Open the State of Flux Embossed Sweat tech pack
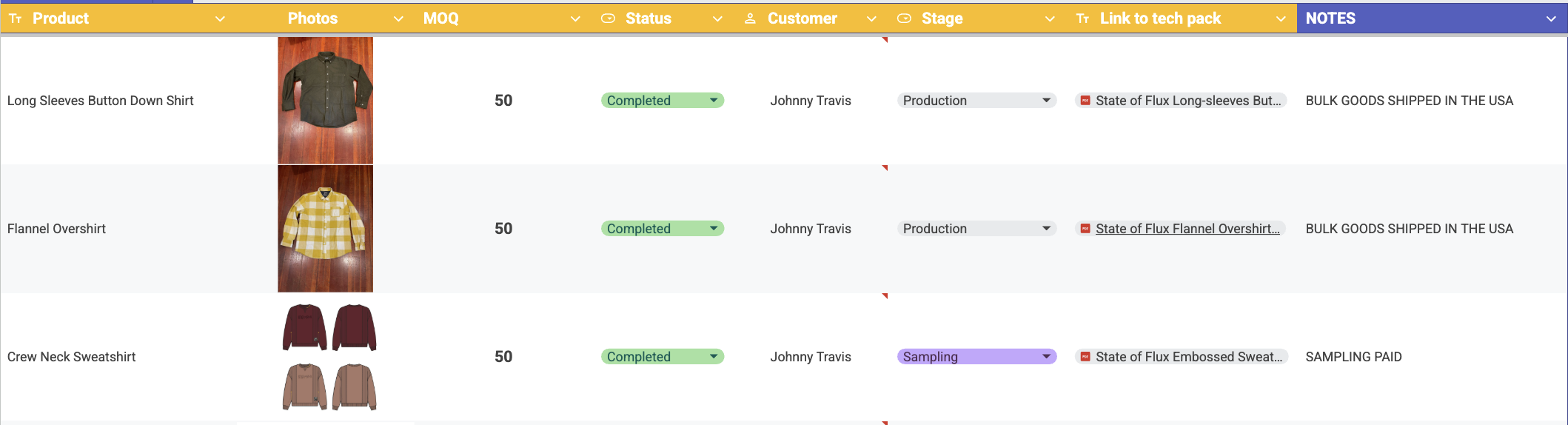 (1188, 357)
